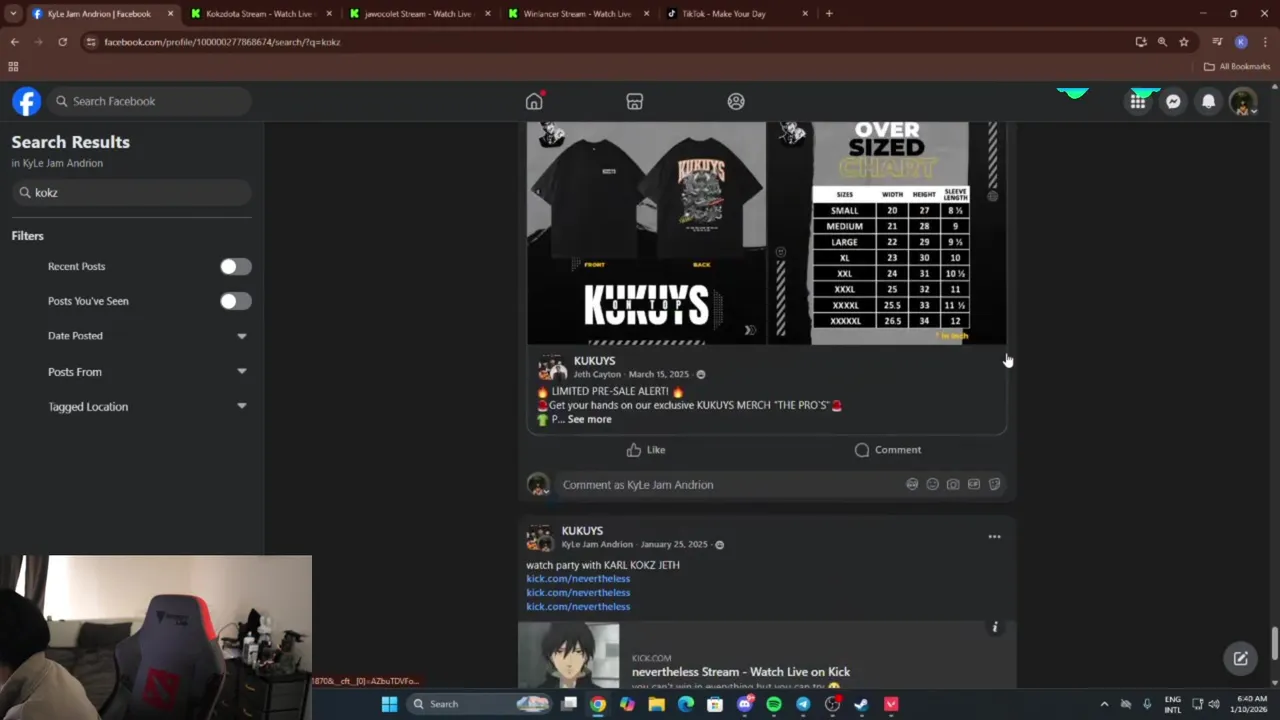Click the Facebook logo
The image size is (1280, 720).
(x=27, y=101)
